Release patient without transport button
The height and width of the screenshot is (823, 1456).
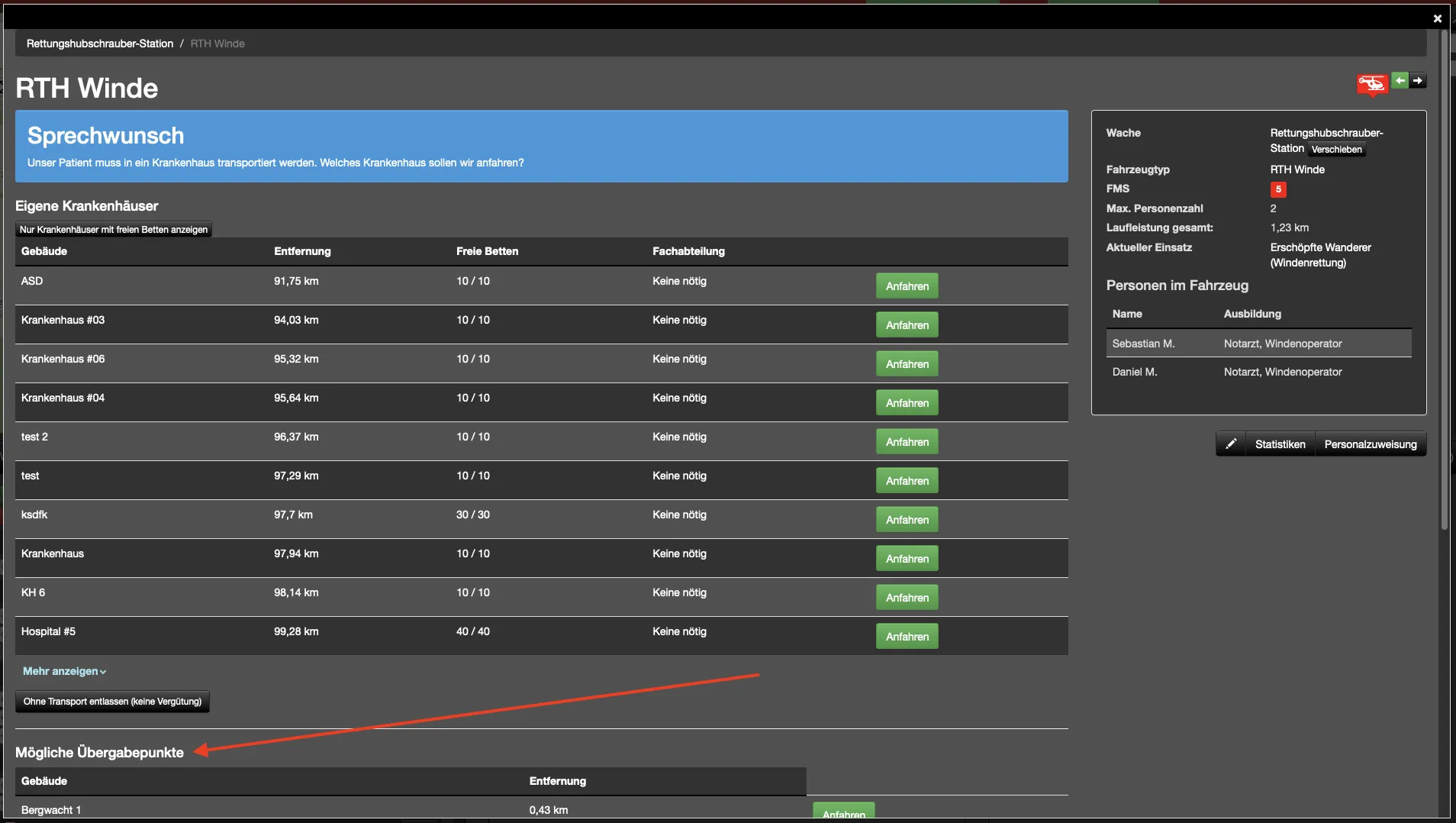tap(112, 702)
